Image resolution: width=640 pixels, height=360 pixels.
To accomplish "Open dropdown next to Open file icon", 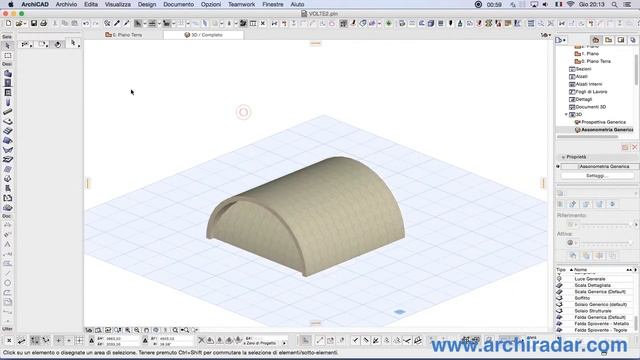I will click(25, 24).
